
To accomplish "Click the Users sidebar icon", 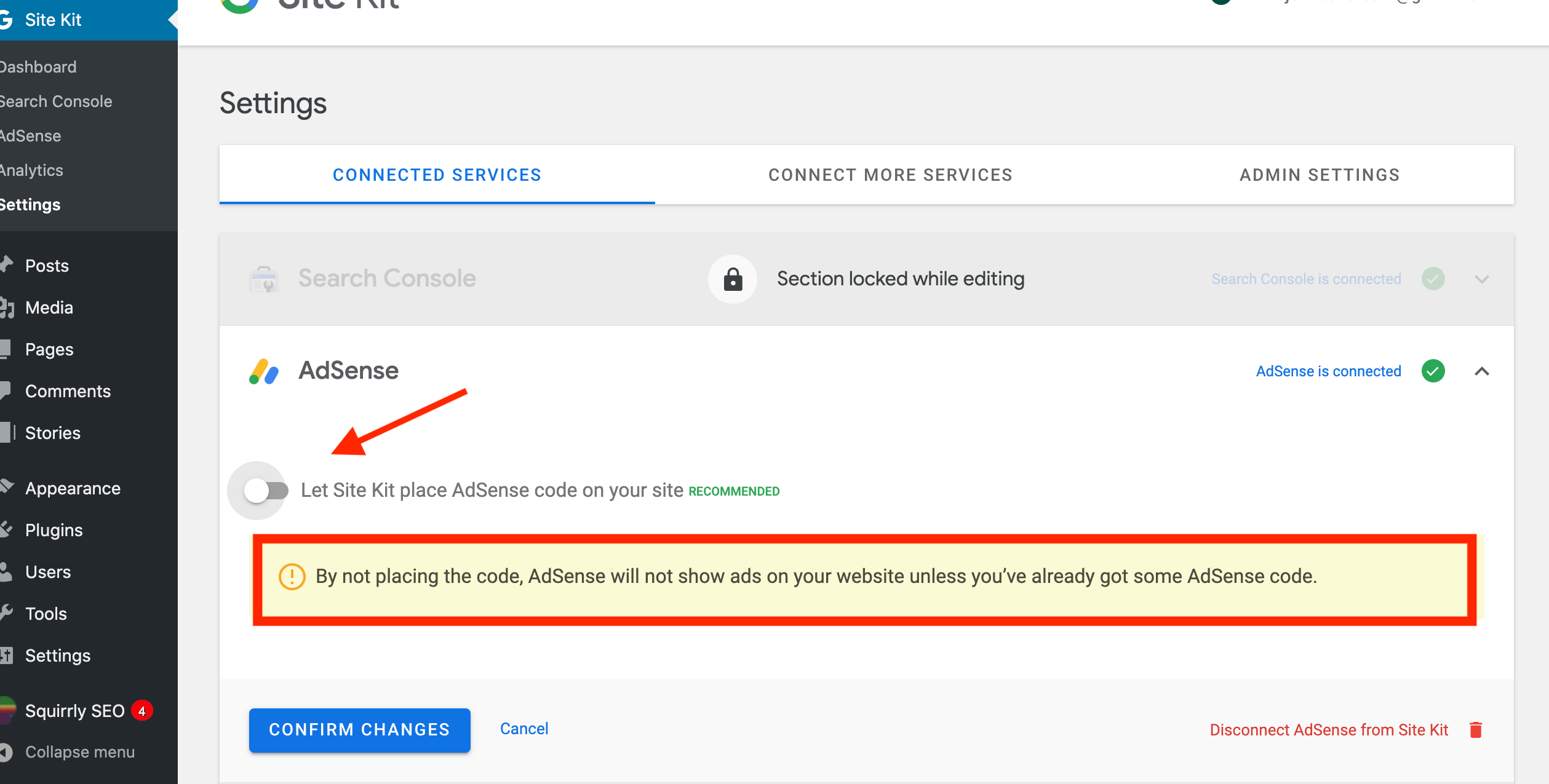I will [x=6, y=572].
